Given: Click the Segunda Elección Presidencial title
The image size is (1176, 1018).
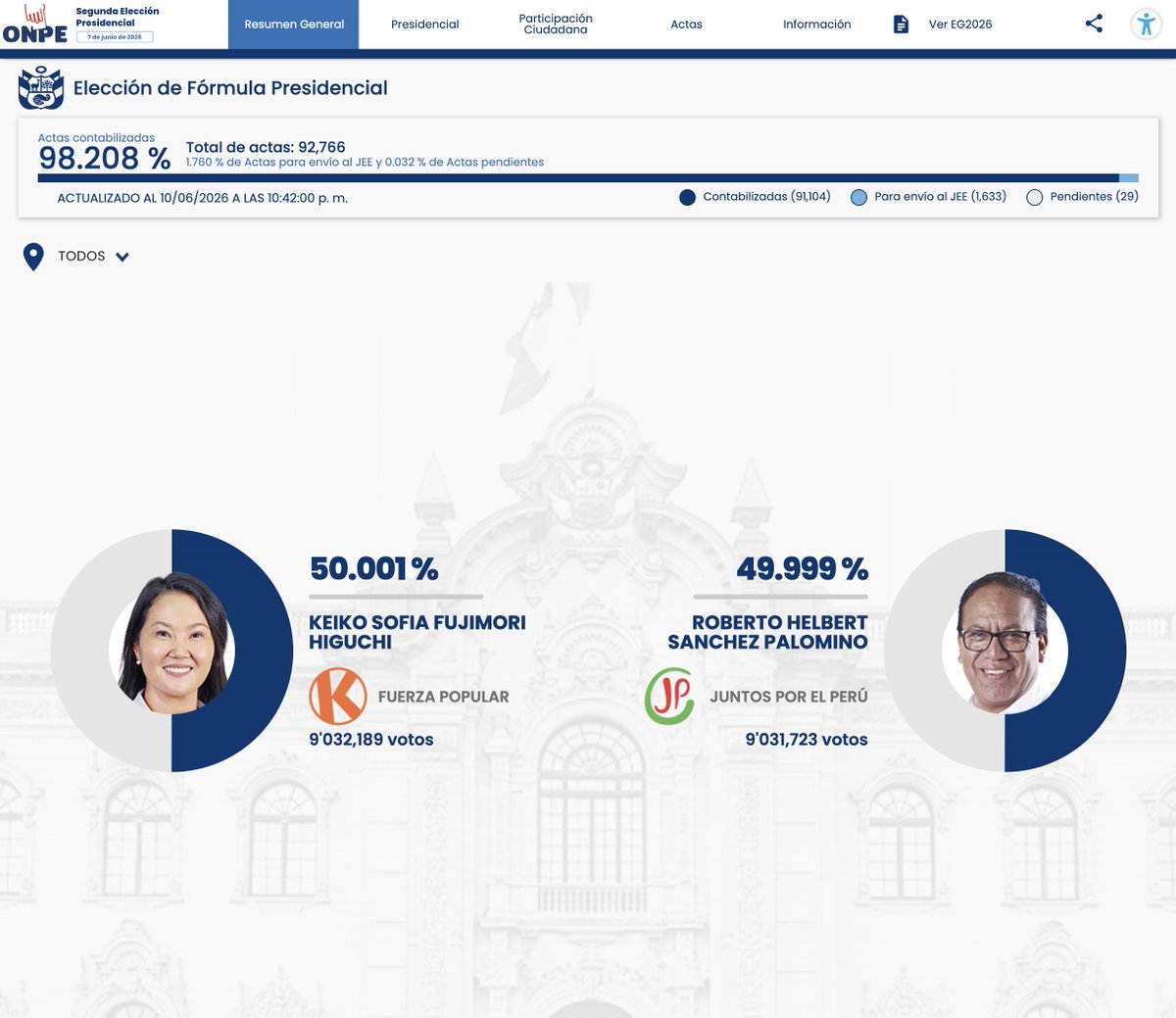Looking at the screenshot, I should [x=118, y=17].
